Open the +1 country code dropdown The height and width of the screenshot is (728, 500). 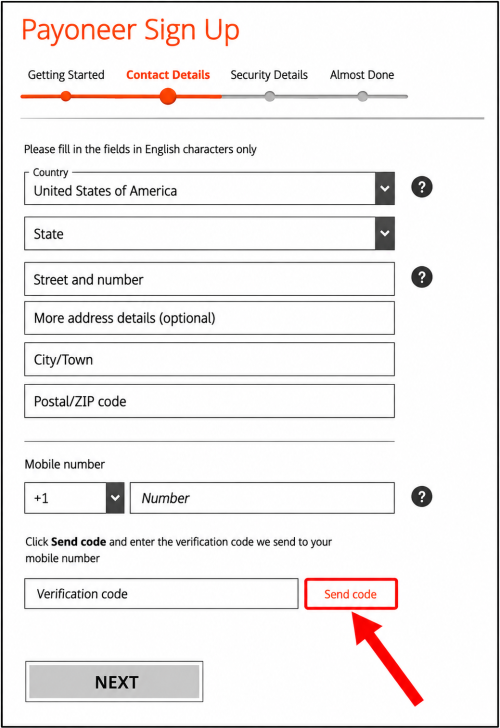point(74,498)
